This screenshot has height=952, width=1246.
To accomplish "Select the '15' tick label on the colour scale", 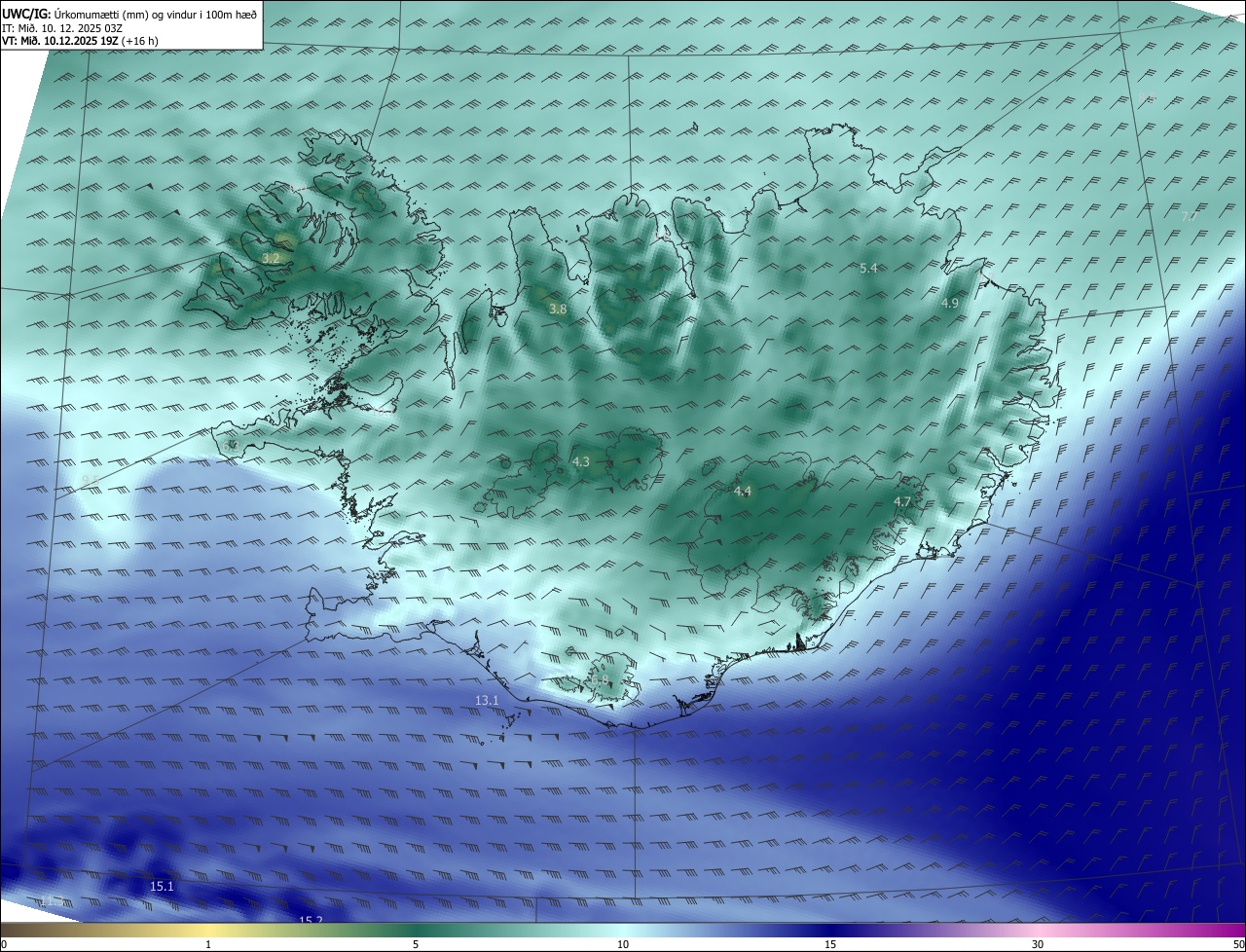I will [830, 944].
